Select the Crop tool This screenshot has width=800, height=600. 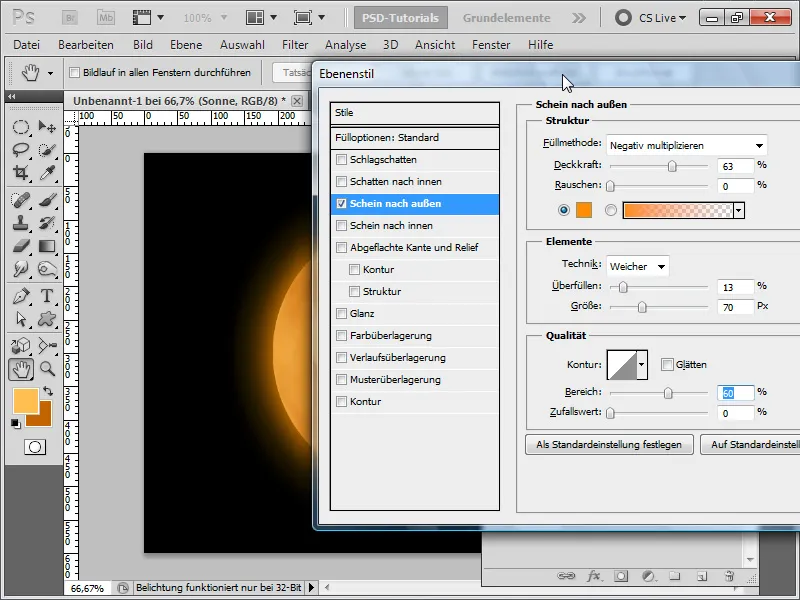click(x=20, y=173)
